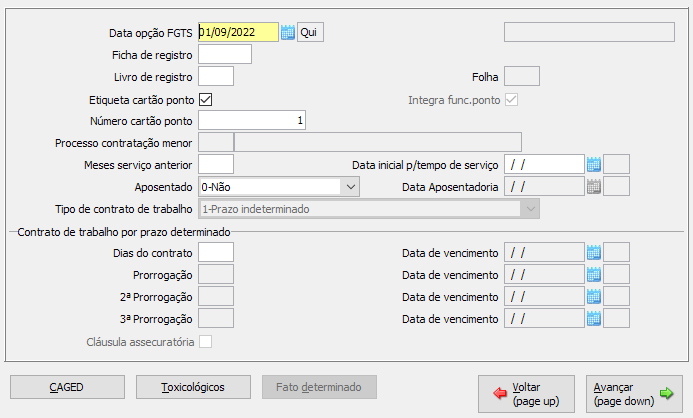Open calendar for Dias do contrato vencimento
Viewport: 693px width, 418px height.
pyautogui.click(x=593, y=252)
